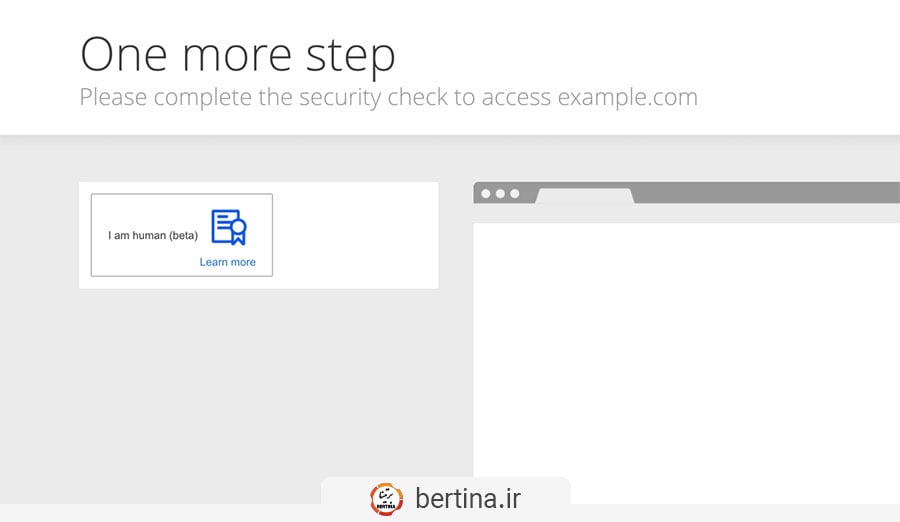Click the first dot in mock browser
The height and width of the screenshot is (522, 900).
click(486, 194)
